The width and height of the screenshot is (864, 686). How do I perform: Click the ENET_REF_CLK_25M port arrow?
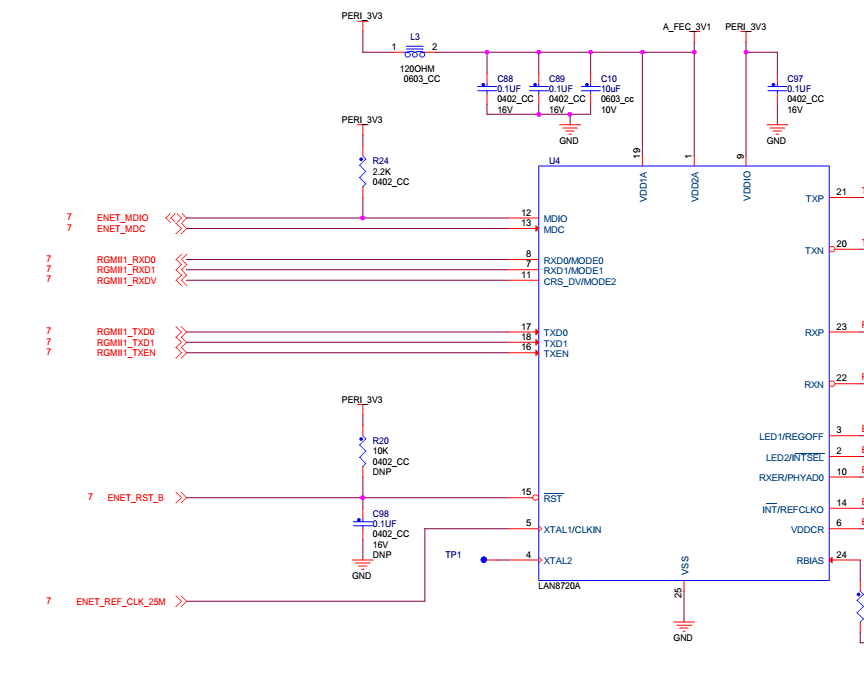coord(181,602)
